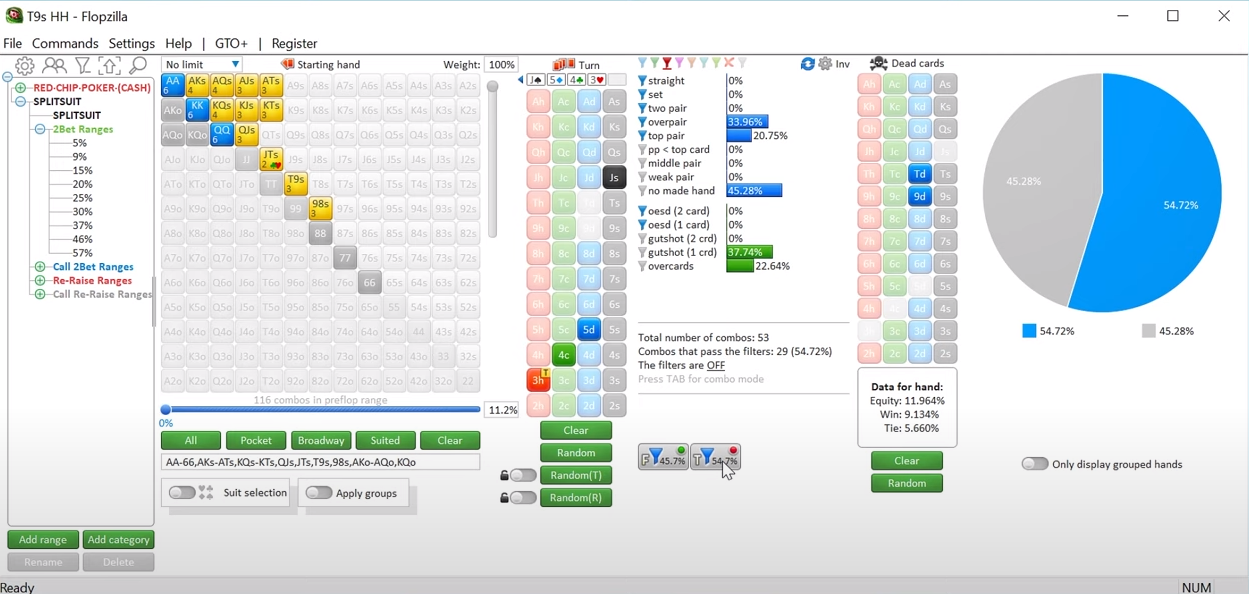Image resolution: width=1249 pixels, height=594 pixels.
Task: Open the GTO+ menu
Action: [231, 44]
